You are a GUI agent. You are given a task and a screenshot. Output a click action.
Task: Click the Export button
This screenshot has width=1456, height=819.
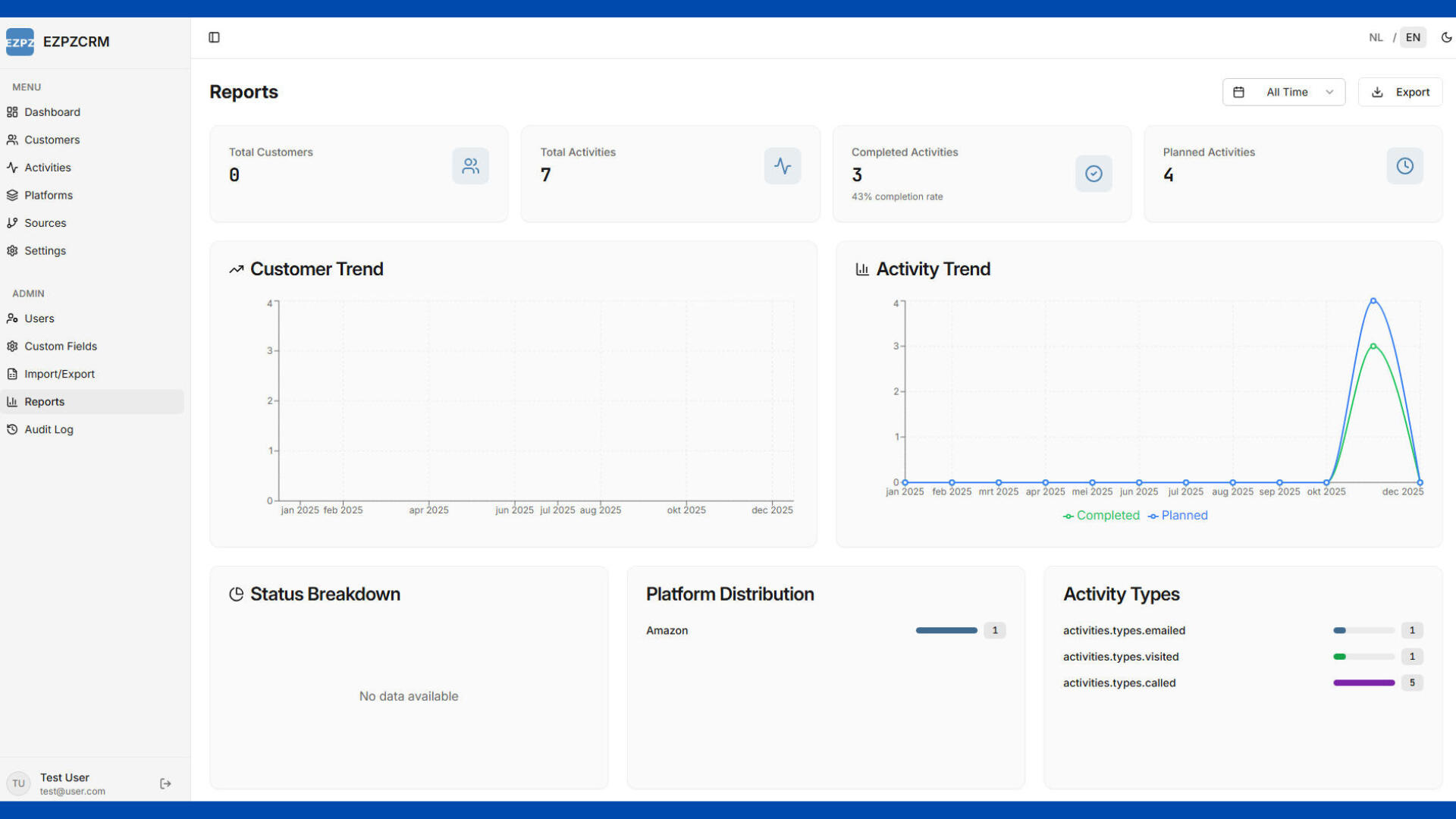coord(1400,92)
